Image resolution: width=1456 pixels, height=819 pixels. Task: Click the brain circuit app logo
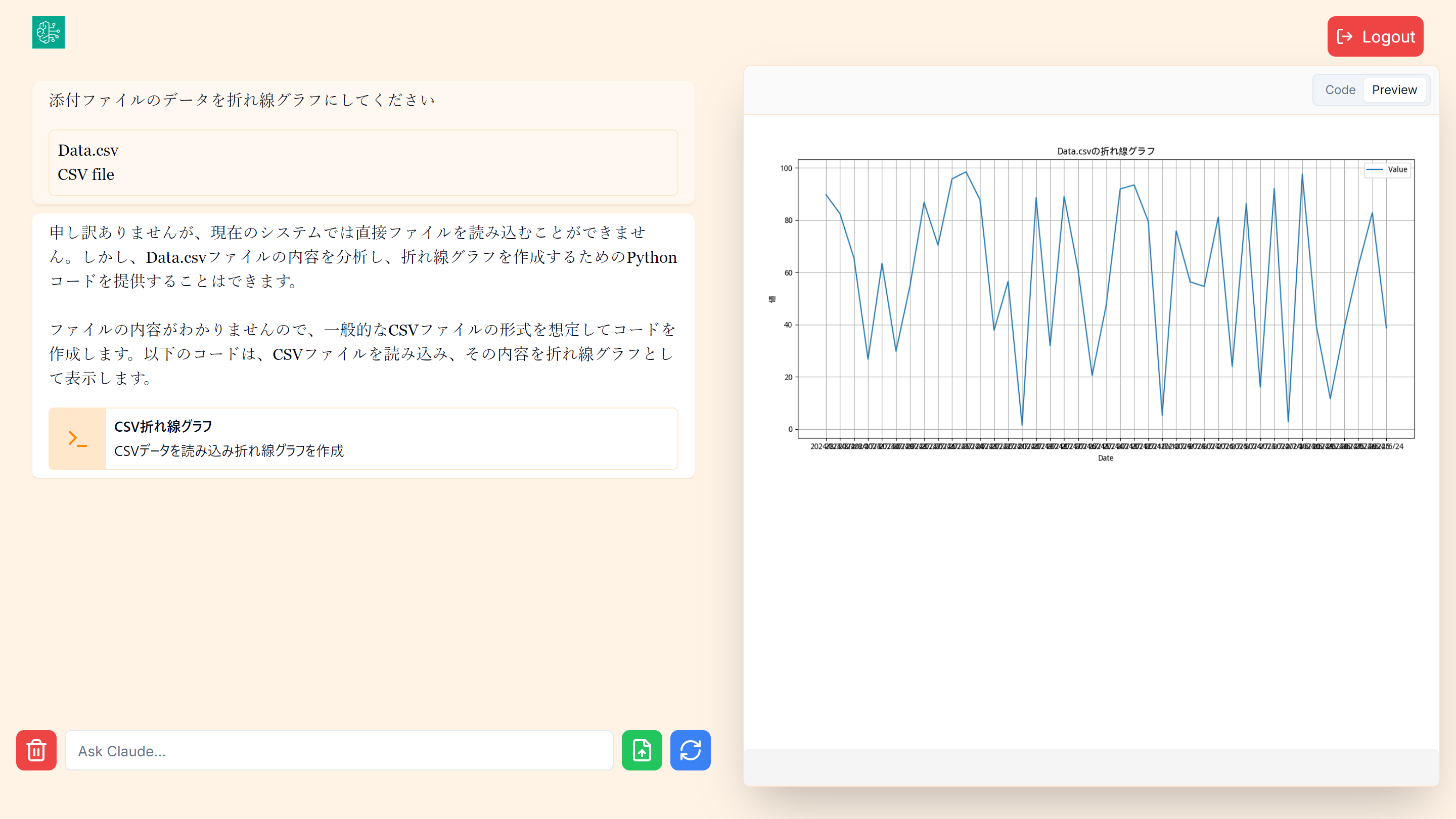pos(48,32)
